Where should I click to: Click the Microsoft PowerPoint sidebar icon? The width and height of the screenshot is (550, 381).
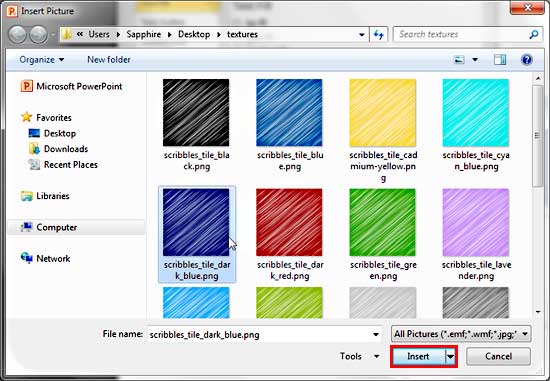click(x=27, y=86)
